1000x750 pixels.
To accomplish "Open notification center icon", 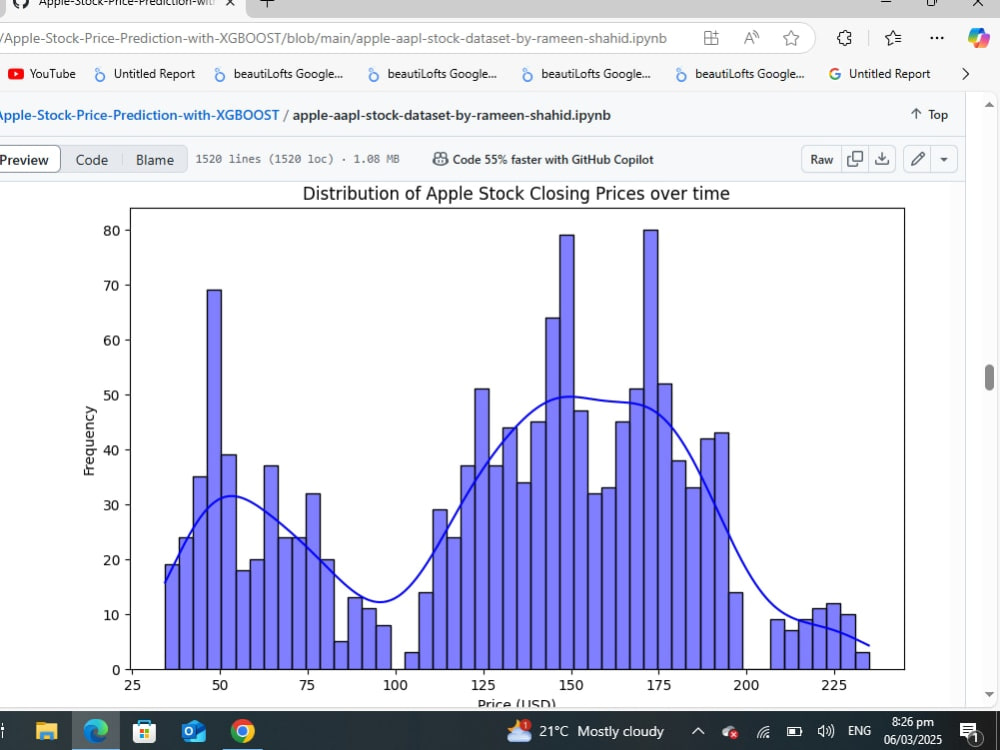I will click(969, 732).
